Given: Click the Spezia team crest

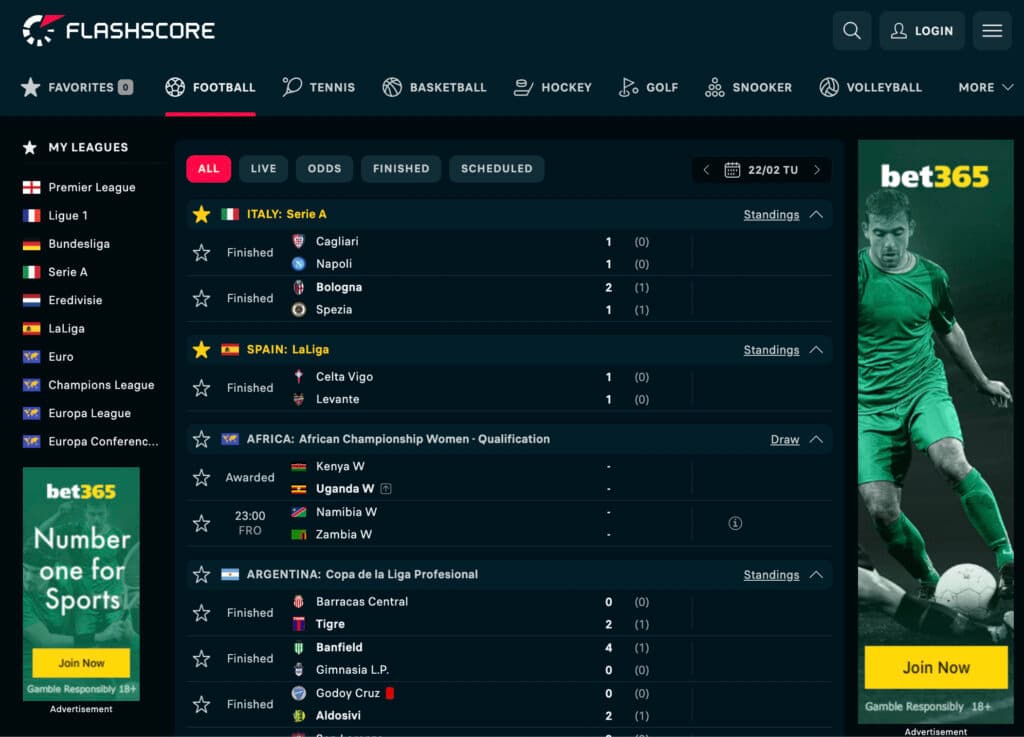Looking at the screenshot, I should pos(298,309).
